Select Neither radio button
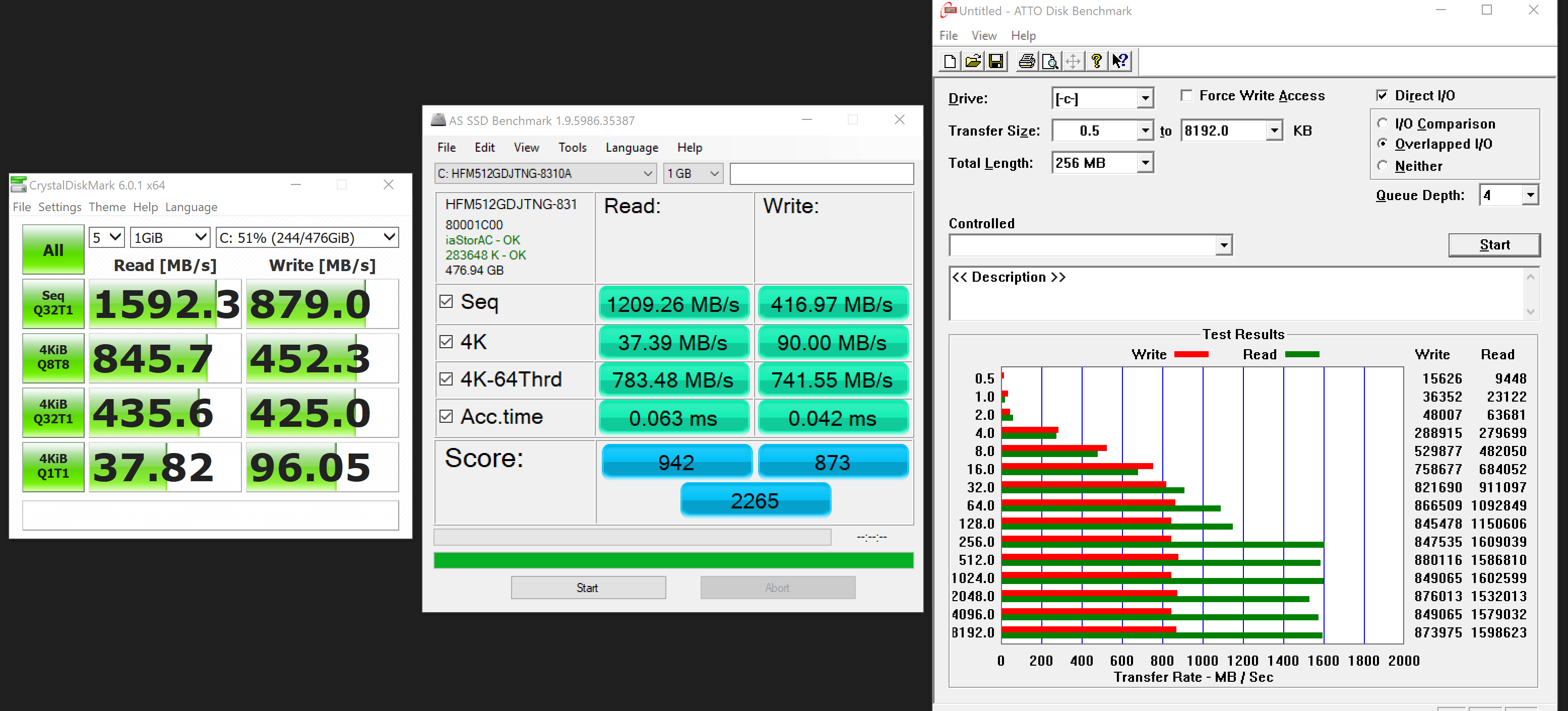 (x=1383, y=166)
